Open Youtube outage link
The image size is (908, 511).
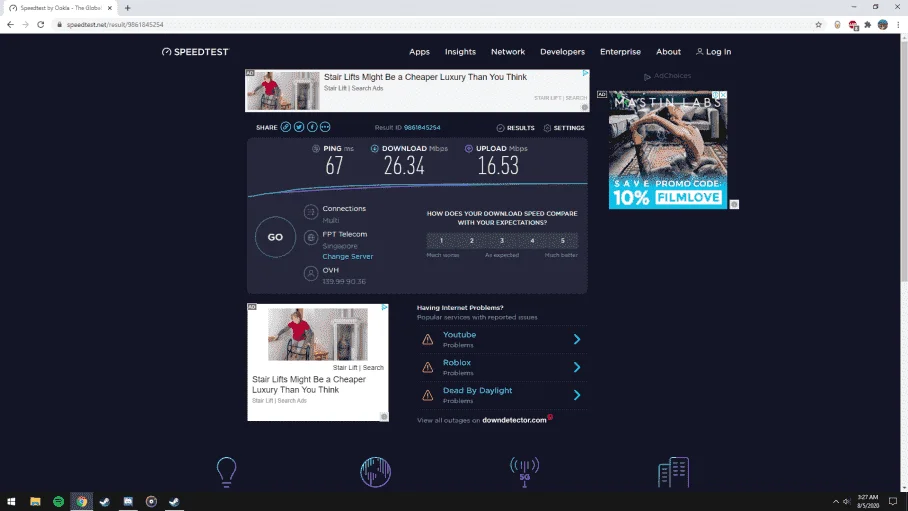[x=459, y=335]
